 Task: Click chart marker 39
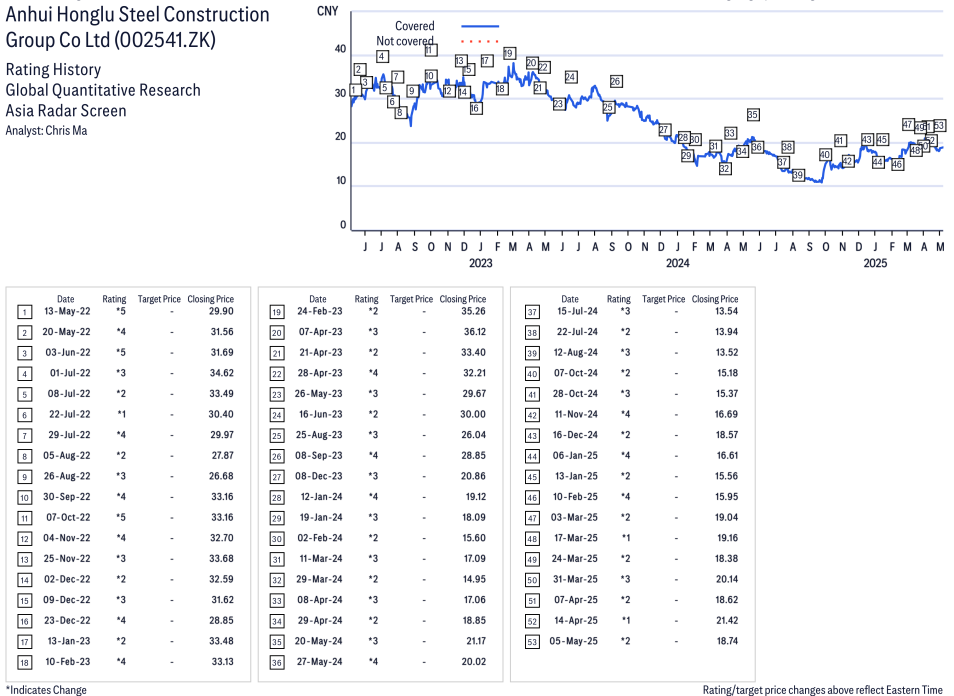click(x=798, y=175)
